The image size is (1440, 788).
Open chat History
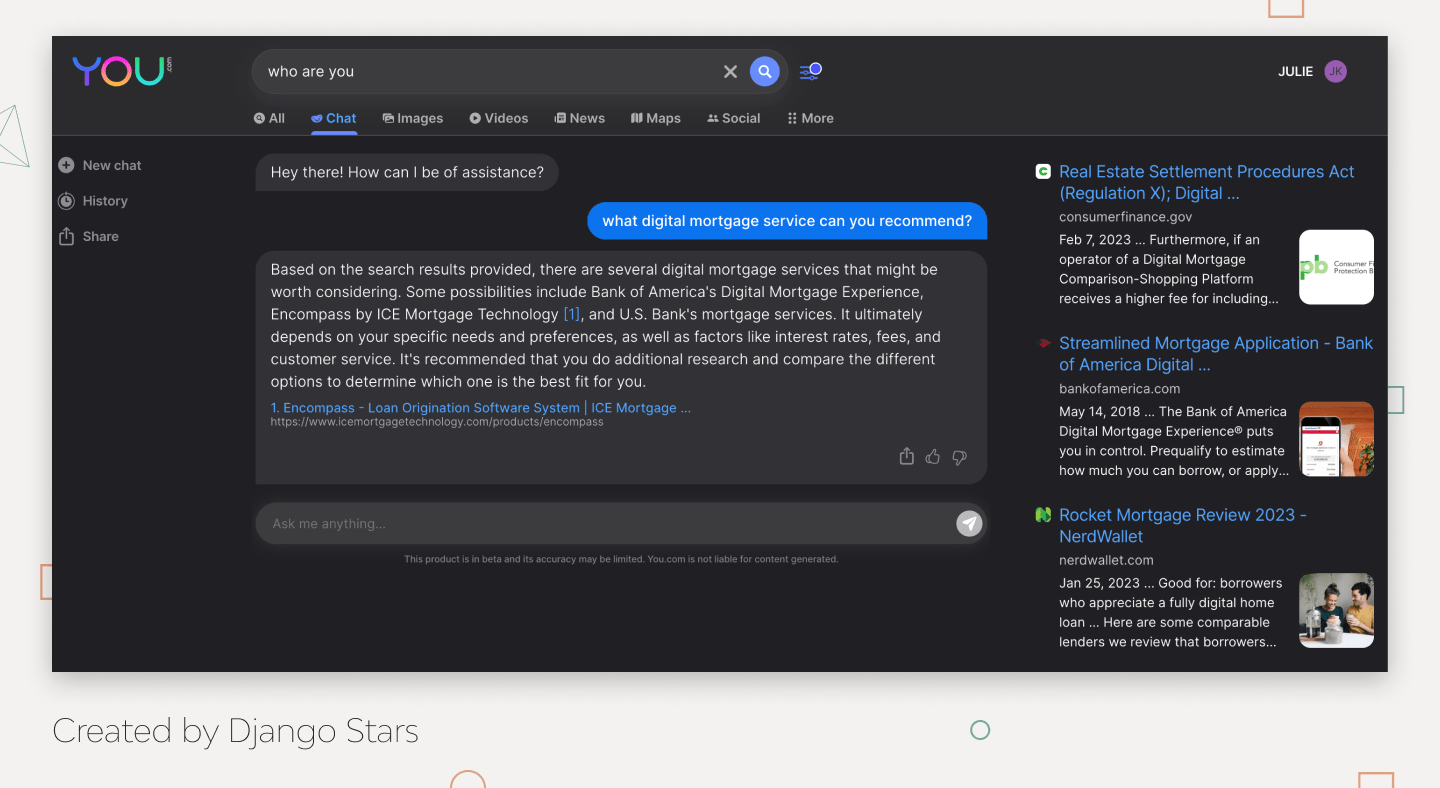point(93,201)
